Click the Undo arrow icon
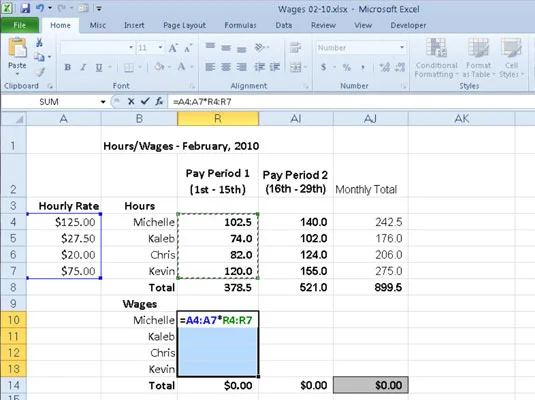Viewport: 535px width, 400px height. tap(40, 8)
